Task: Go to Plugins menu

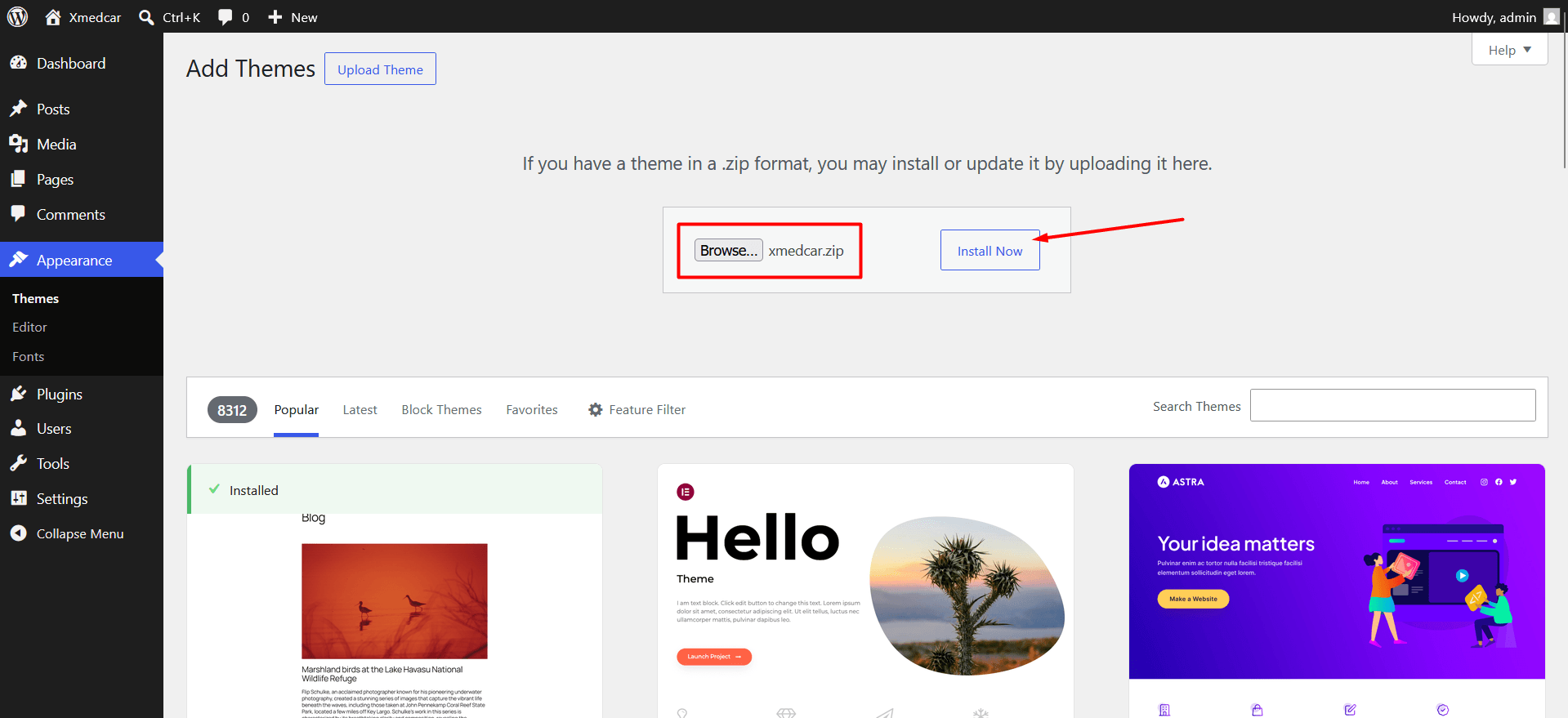Action: click(x=82, y=394)
